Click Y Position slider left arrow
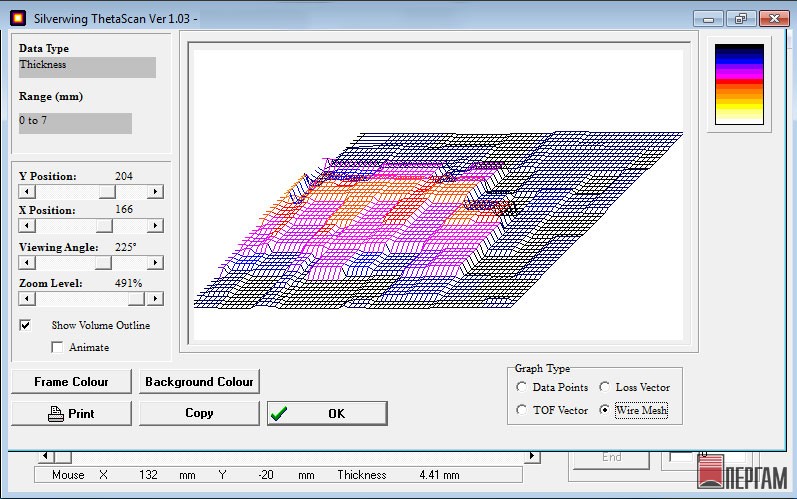Screen dimensions: 797x499 click(x=26, y=191)
